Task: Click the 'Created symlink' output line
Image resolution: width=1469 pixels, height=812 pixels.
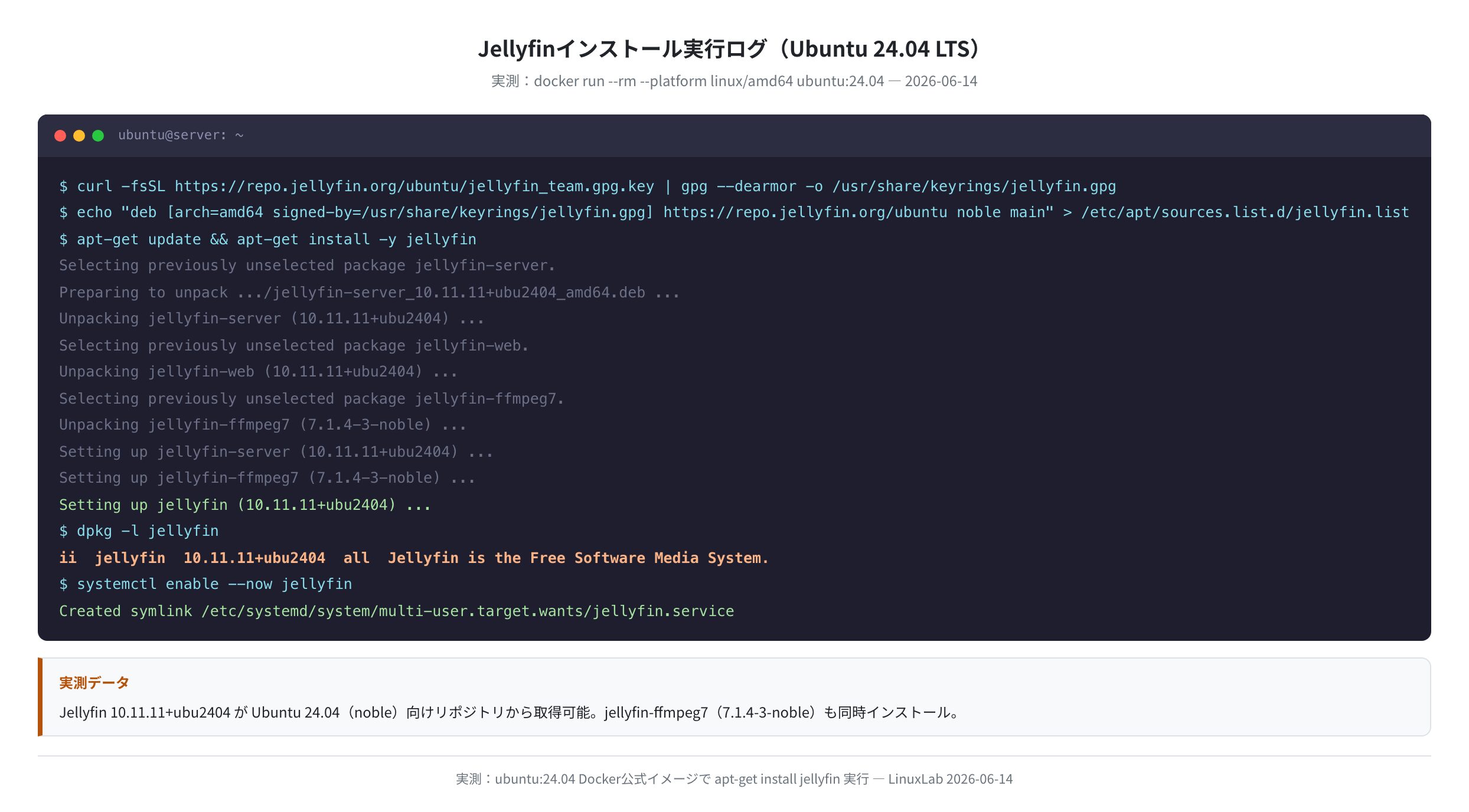Action: (x=397, y=611)
